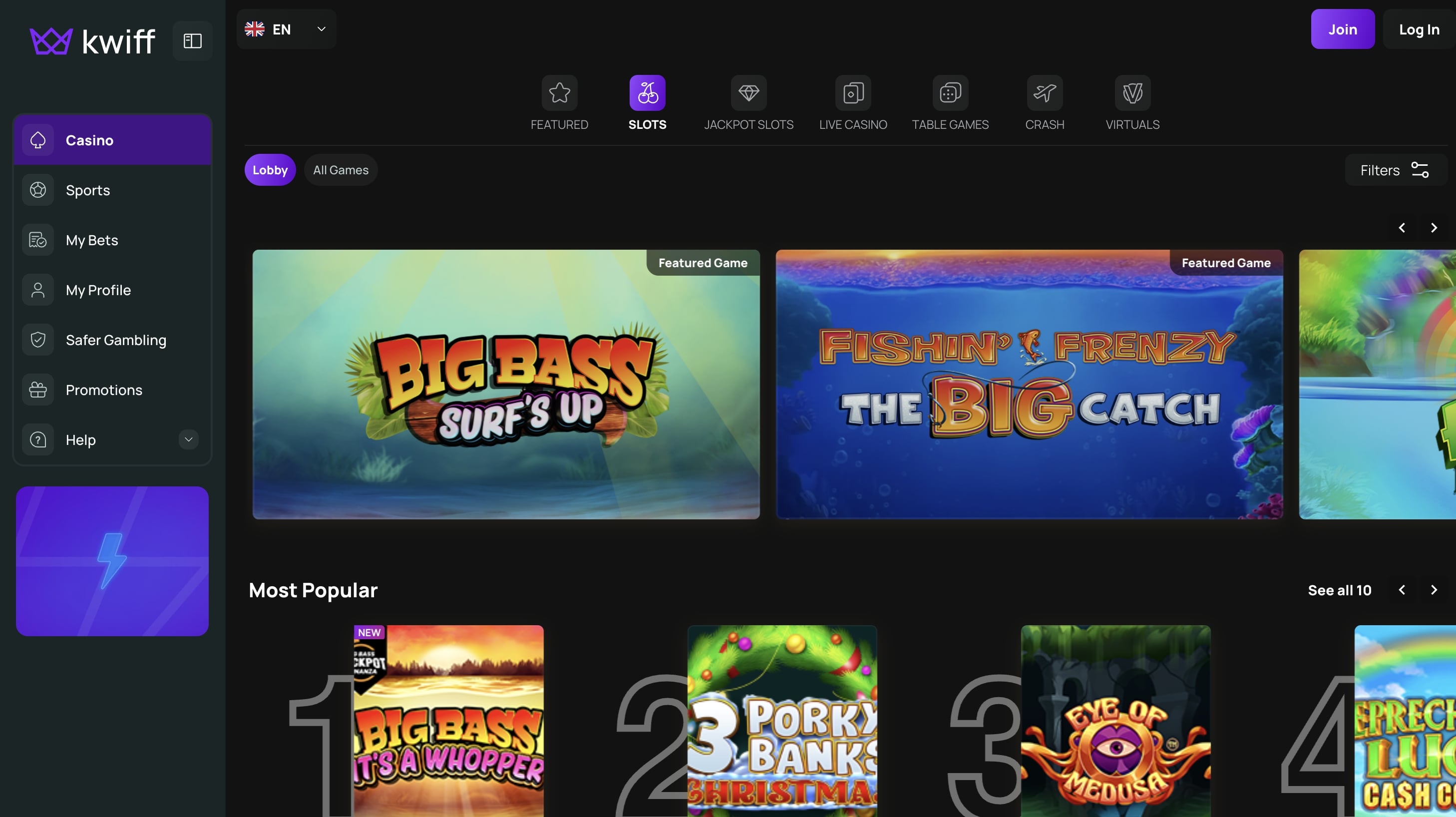Open See all 10 popular games
1456x817 pixels.
click(x=1339, y=590)
